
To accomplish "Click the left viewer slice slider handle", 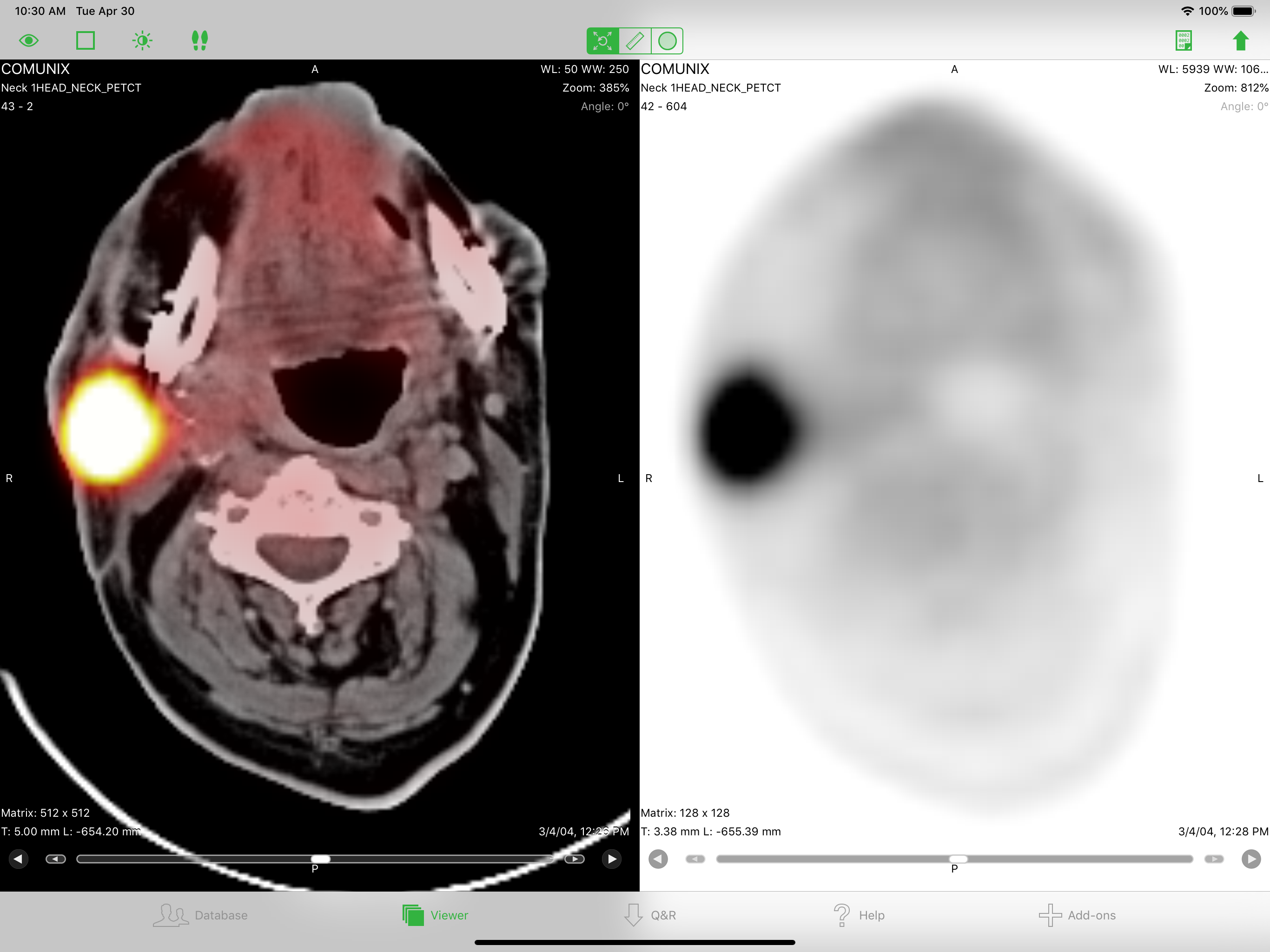I will click(320, 859).
